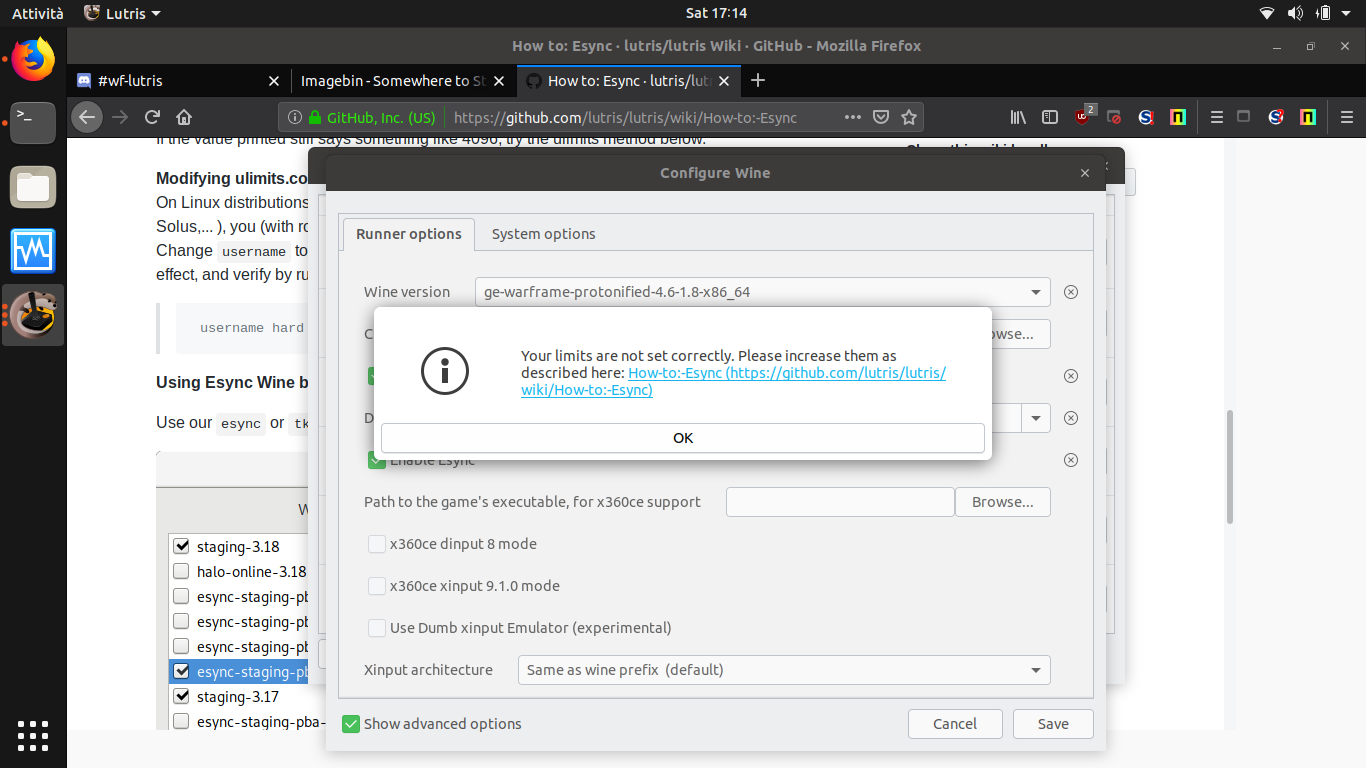Close the Configure Wine dialog
Screen dimensions: 1366x768
click(1085, 173)
